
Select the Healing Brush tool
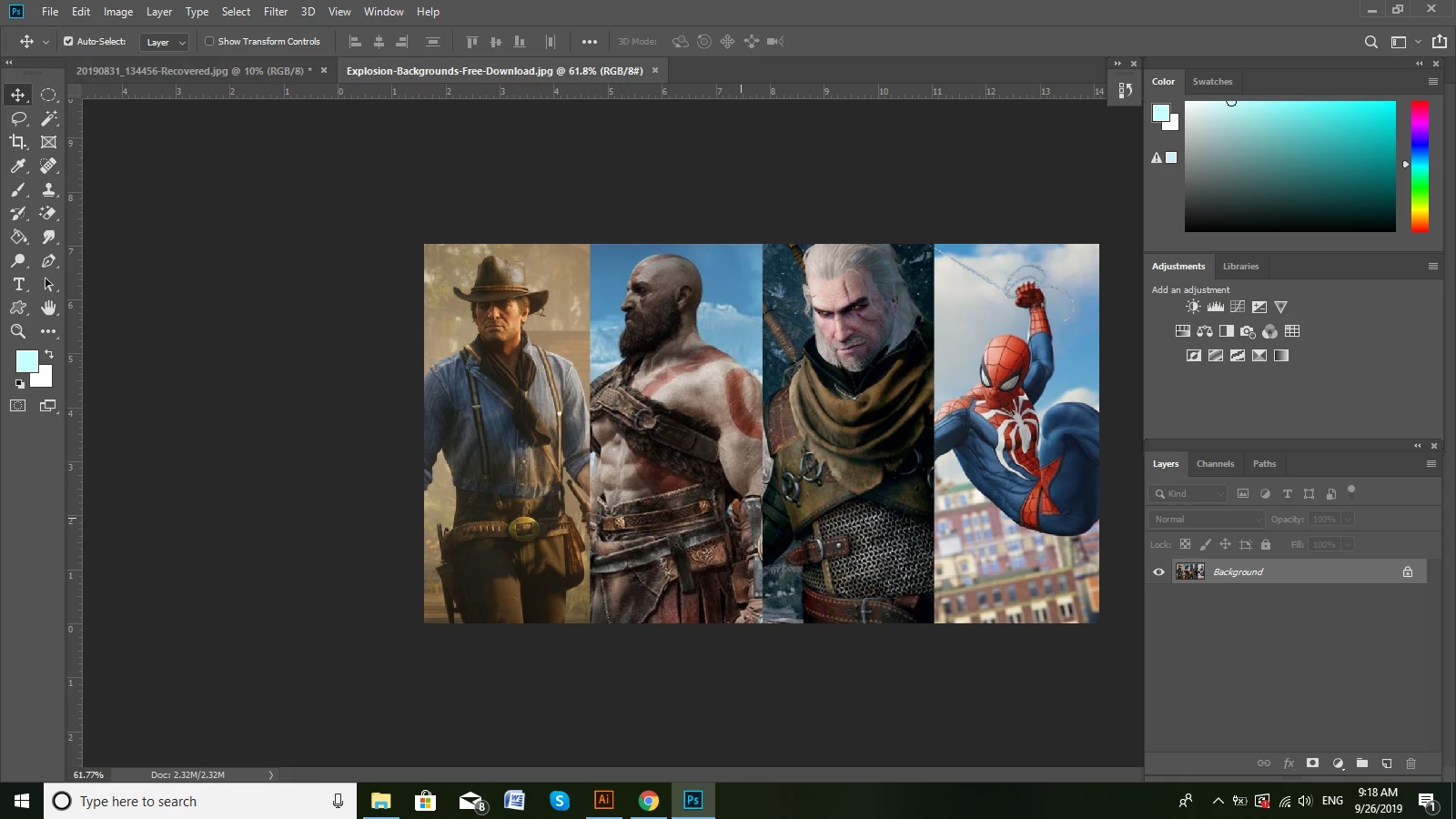point(49,166)
